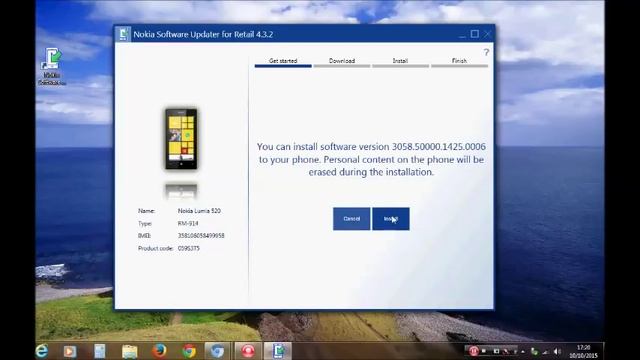Click the product code value
640x360 pixels.
click(189, 248)
